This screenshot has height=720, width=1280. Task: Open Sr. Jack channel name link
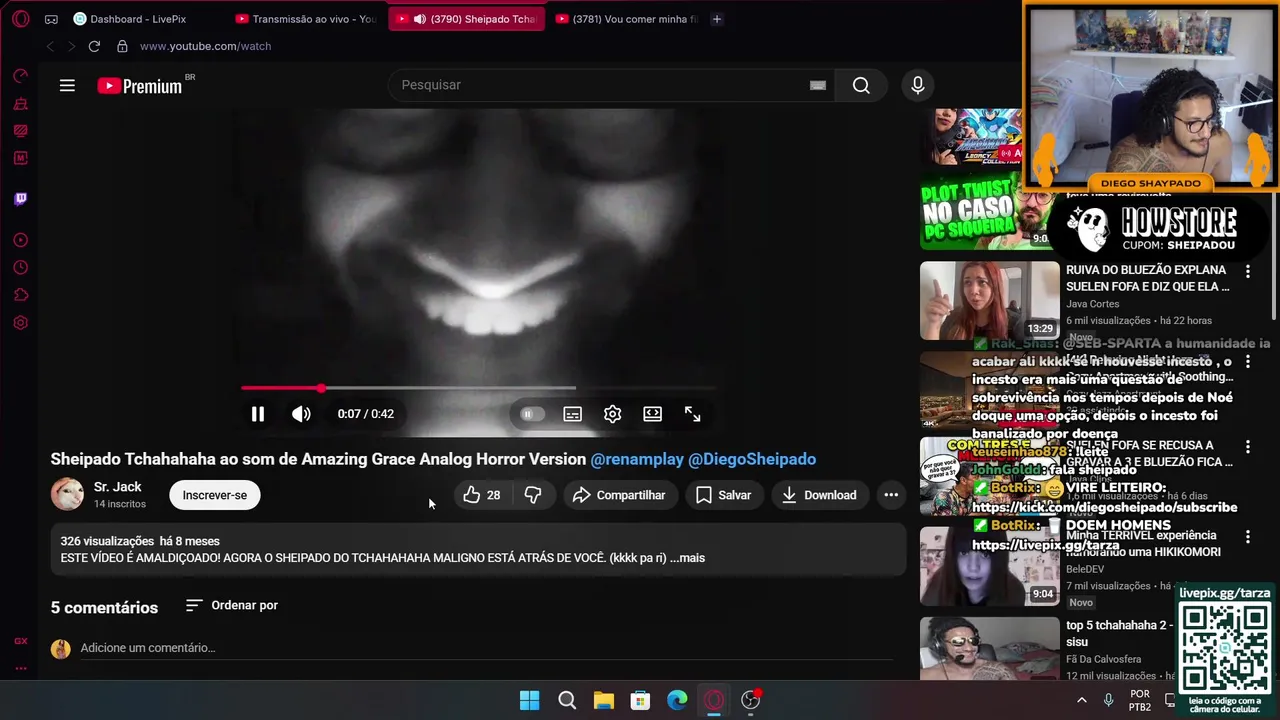pyautogui.click(x=117, y=487)
